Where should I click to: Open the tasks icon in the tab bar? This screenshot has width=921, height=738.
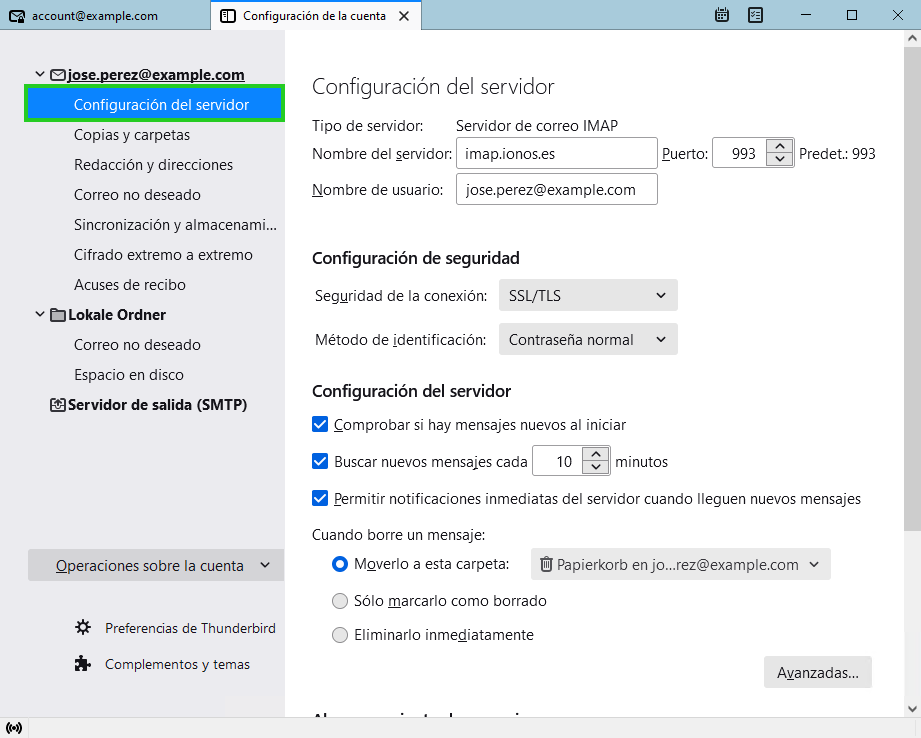[756, 15]
